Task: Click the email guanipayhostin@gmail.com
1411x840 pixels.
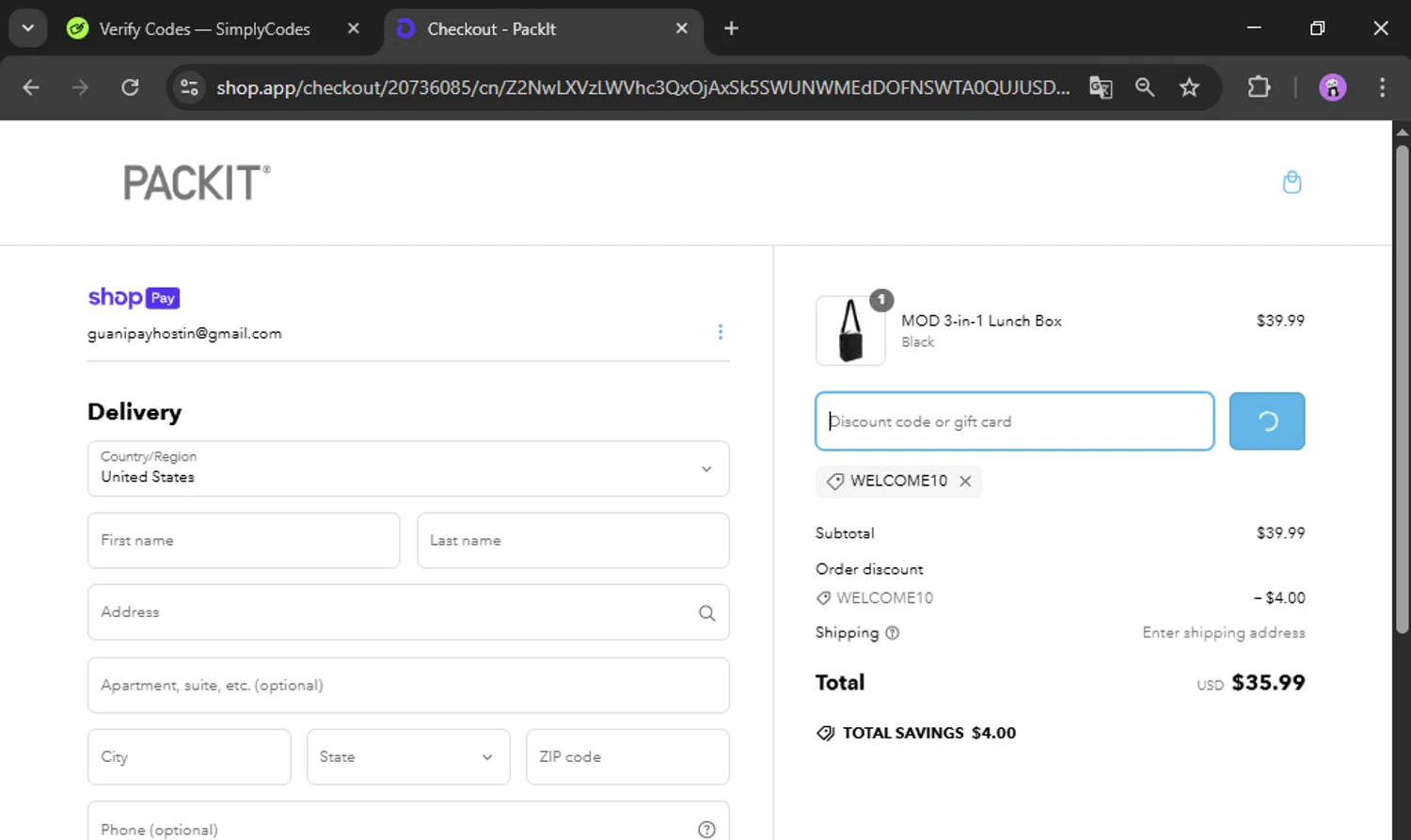Action: coord(184,334)
